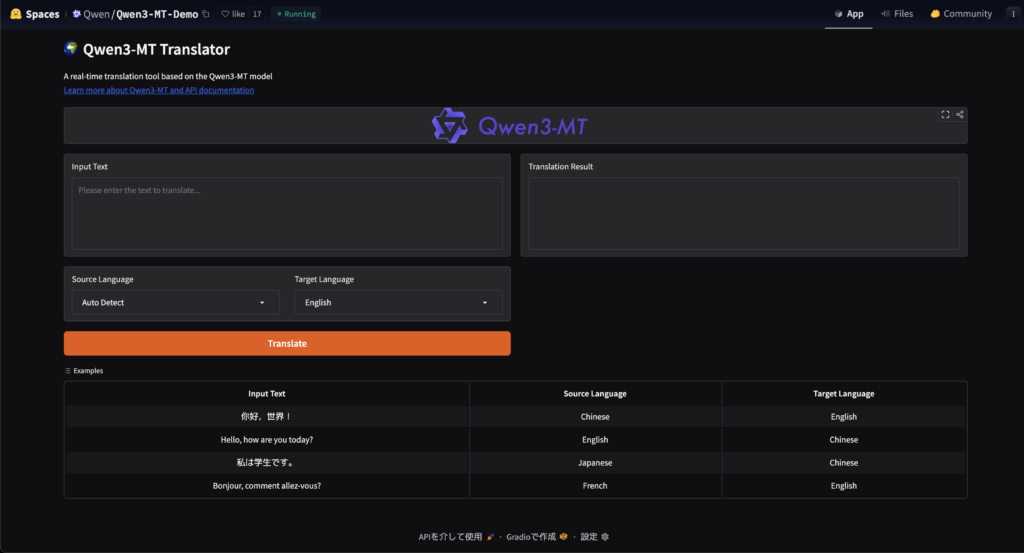The image size is (1024, 553).
Task: Open the like count 17
Action: pos(257,14)
